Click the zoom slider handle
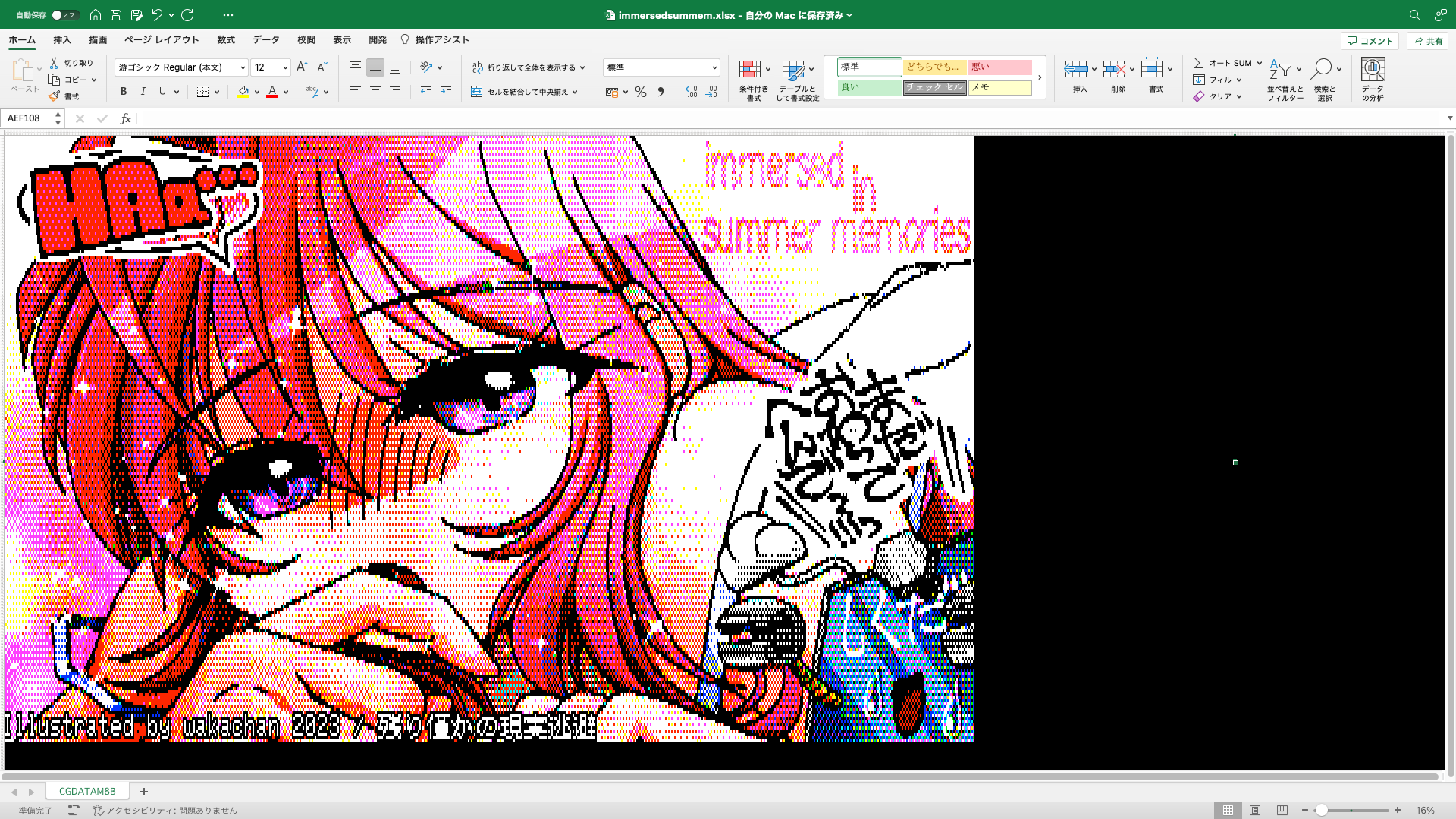This screenshot has width=1456, height=819. 1322,811
